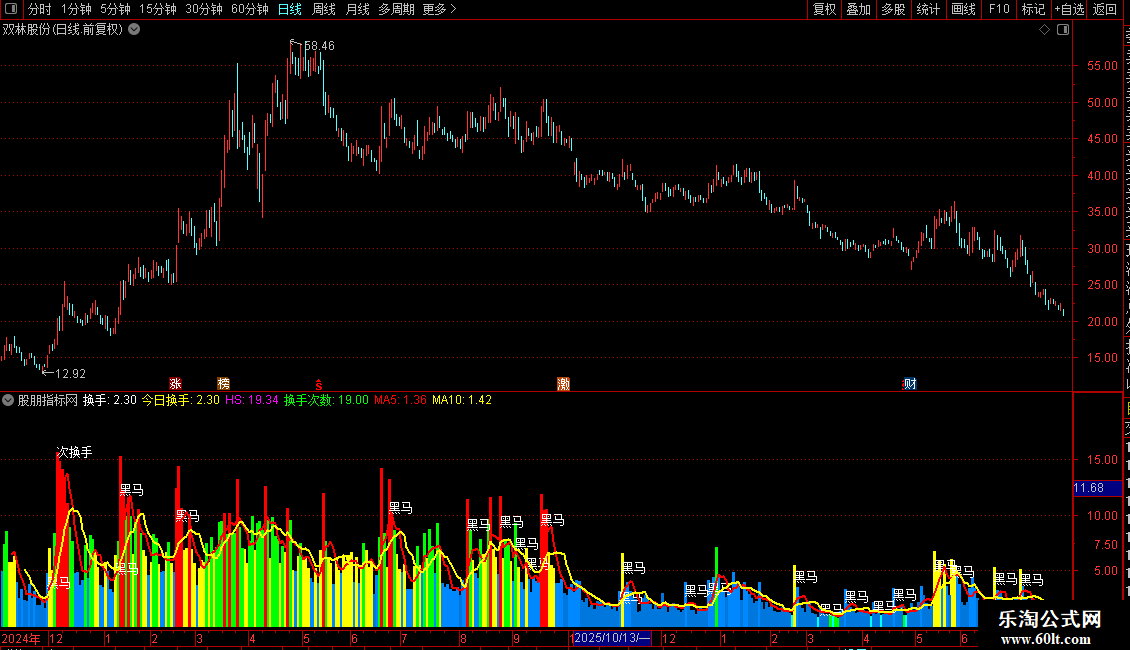Click the HS: 19.34 value
Image resolution: width=1130 pixels, height=650 pixels.
(x=252, y=400)
